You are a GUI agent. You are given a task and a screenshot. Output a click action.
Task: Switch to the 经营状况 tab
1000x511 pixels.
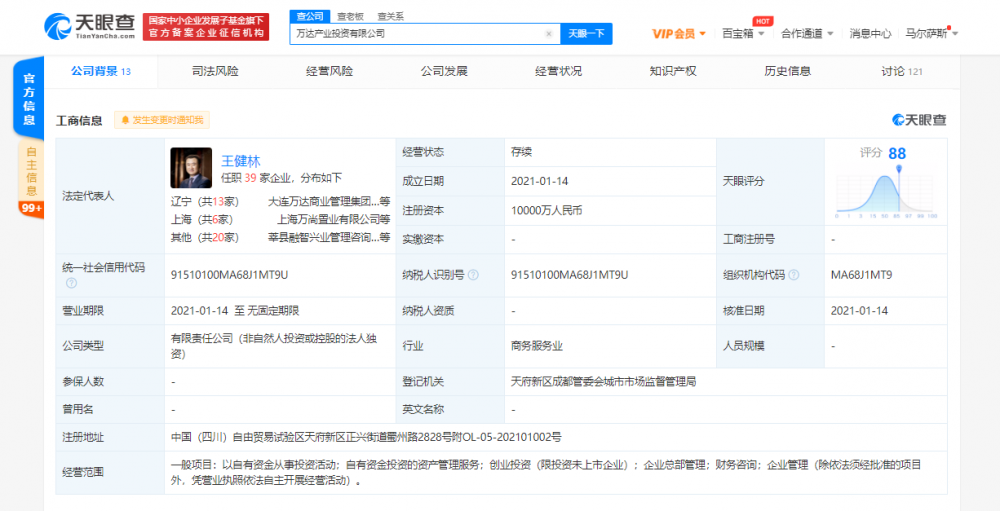(x=558, y=71)
